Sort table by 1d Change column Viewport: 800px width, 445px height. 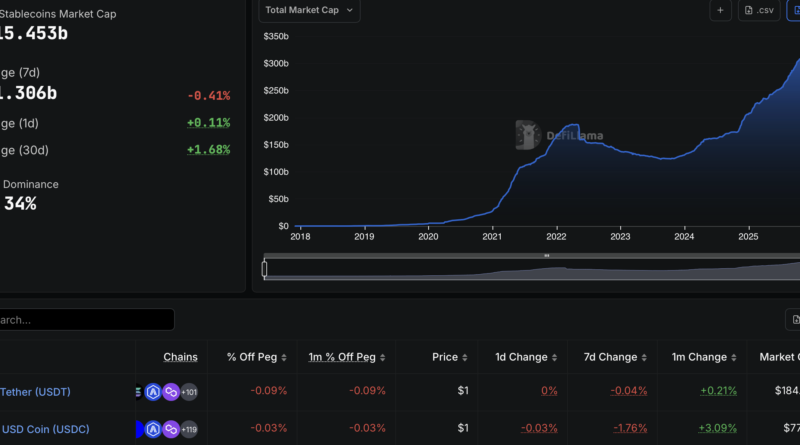point(528,357)
